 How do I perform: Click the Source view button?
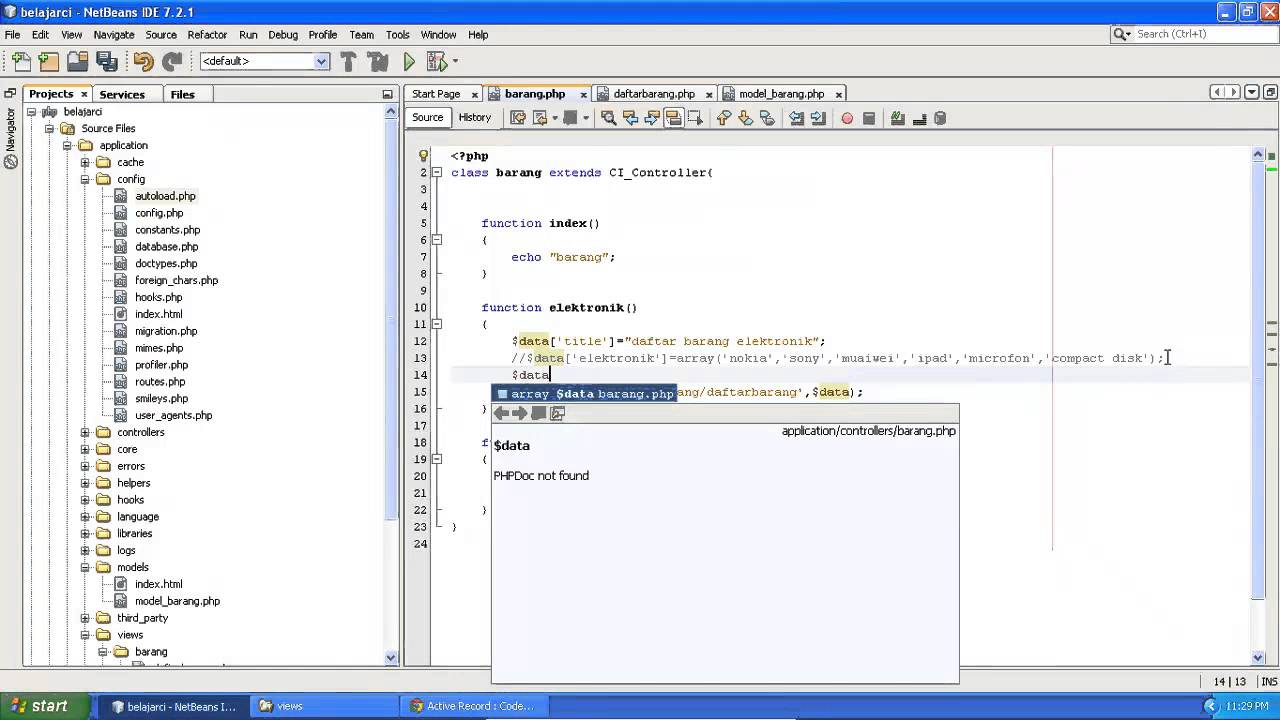(x=427, y=118)
